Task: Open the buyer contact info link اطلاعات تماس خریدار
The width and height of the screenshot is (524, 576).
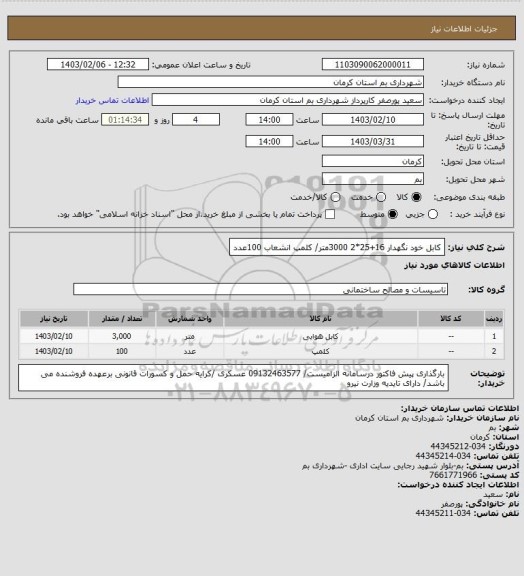Action: tap(112, 100)
